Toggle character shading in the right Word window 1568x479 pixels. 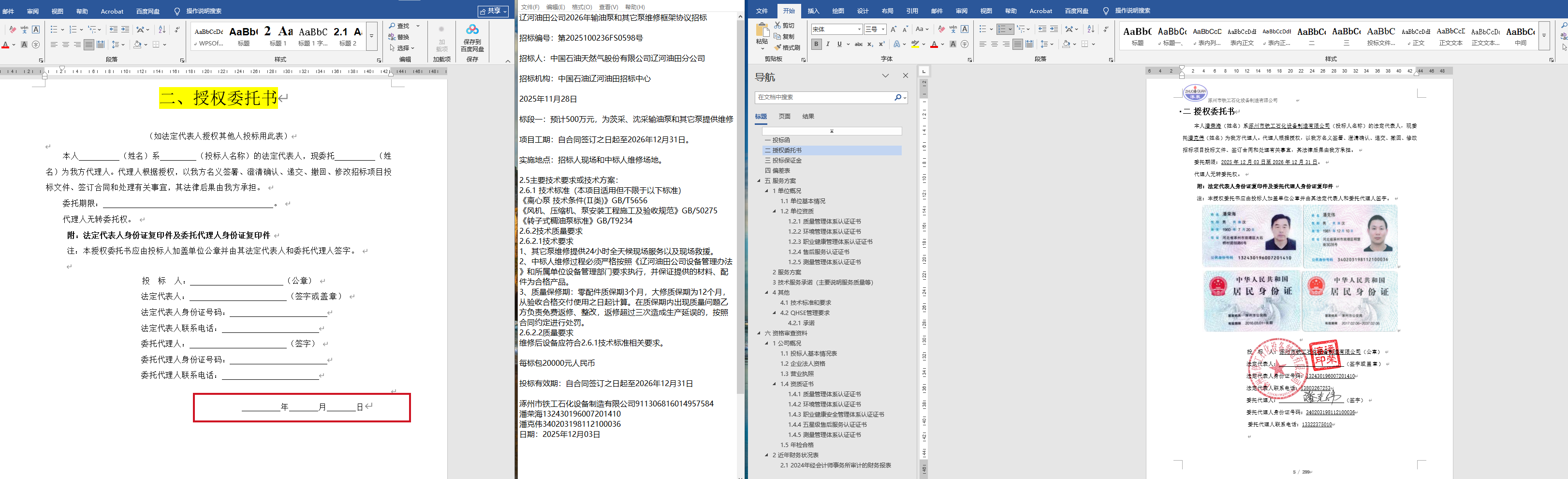(x=953, y=45)
